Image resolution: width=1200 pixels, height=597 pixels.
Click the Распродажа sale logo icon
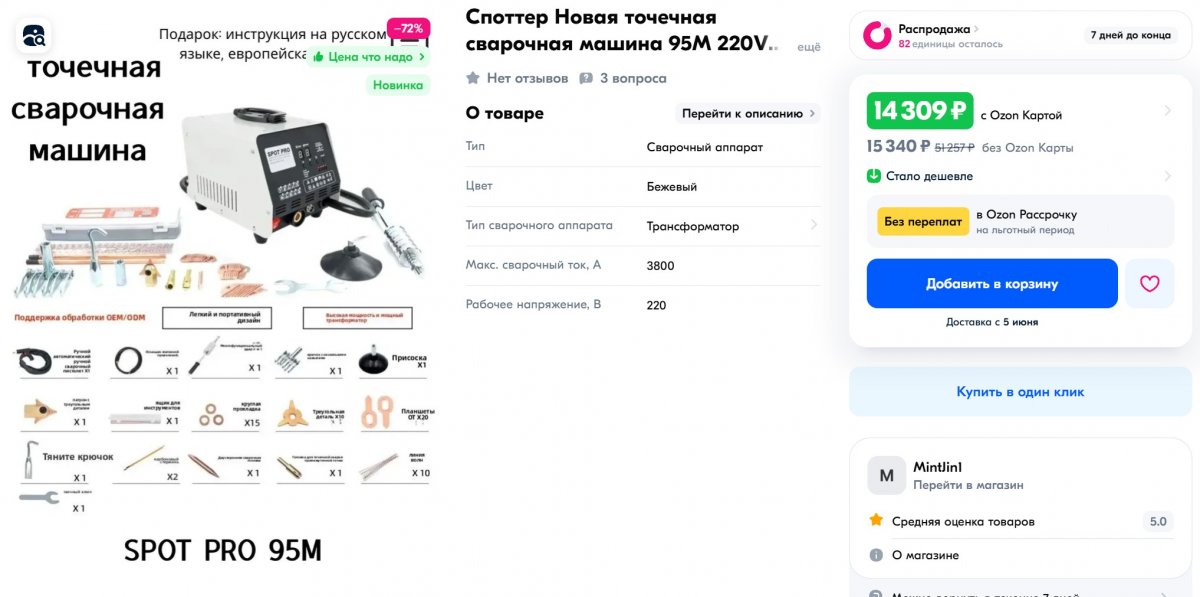click(x=877, y=36)
